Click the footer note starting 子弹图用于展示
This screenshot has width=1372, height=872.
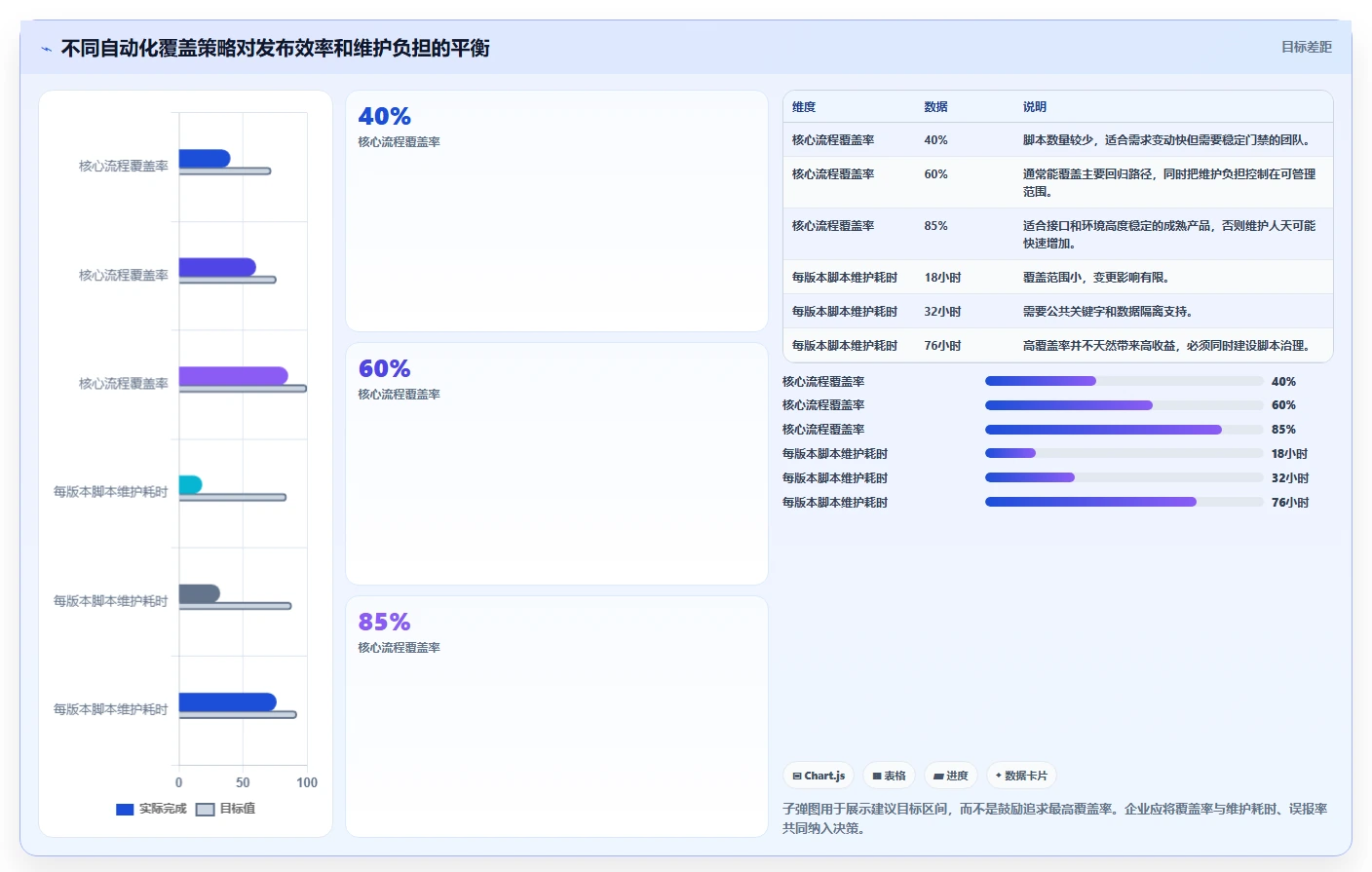point(1055,818)
